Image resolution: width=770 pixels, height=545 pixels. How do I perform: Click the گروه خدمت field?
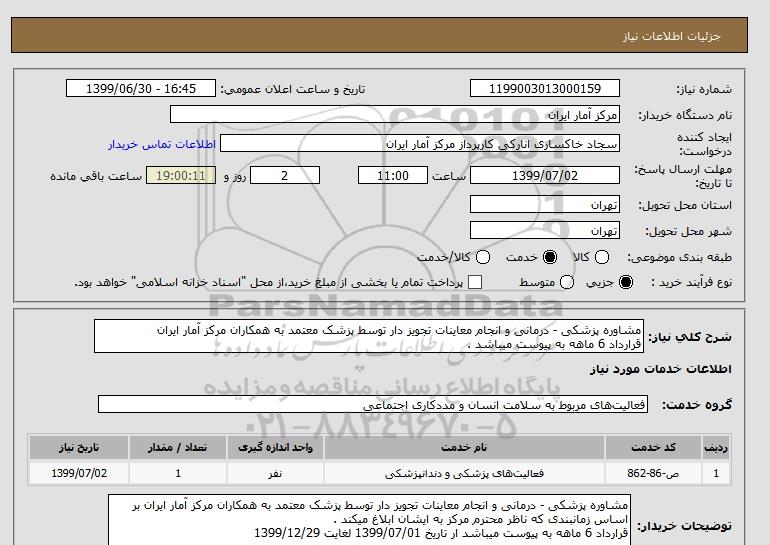pos(373,404)
